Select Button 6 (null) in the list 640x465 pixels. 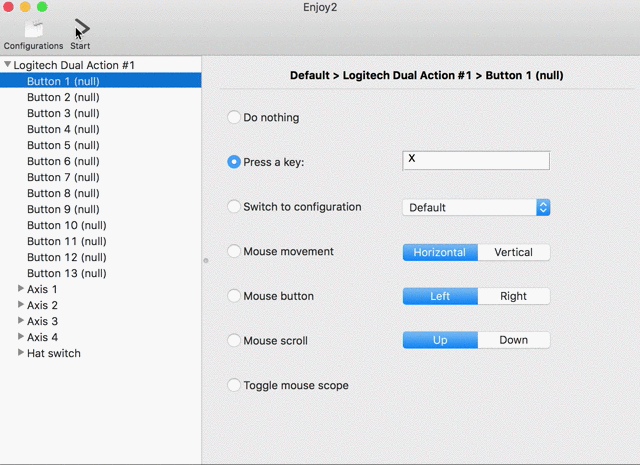[100, 161]
